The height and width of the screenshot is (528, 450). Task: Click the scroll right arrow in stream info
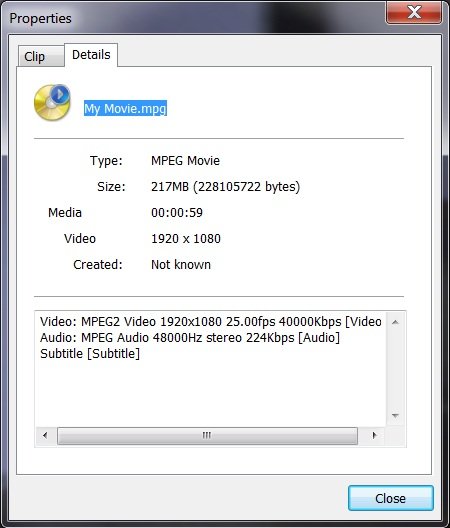pos(374,435)
